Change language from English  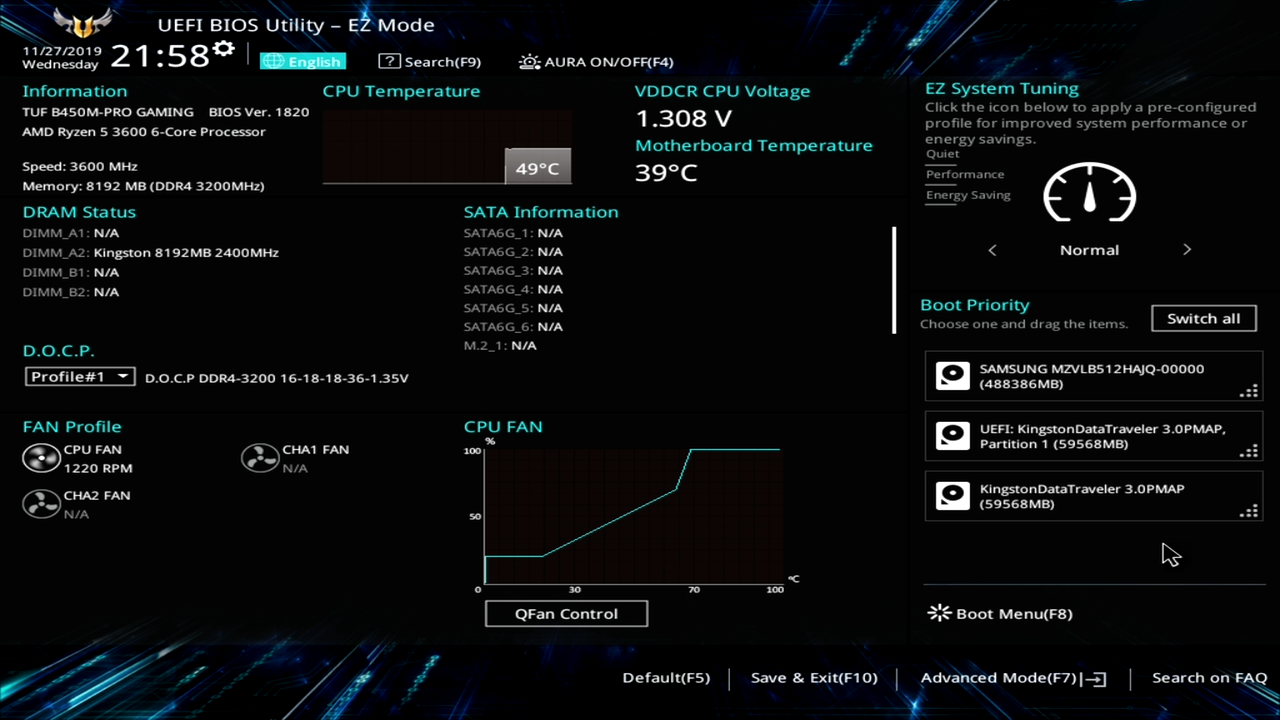click(x=303, y=61)
